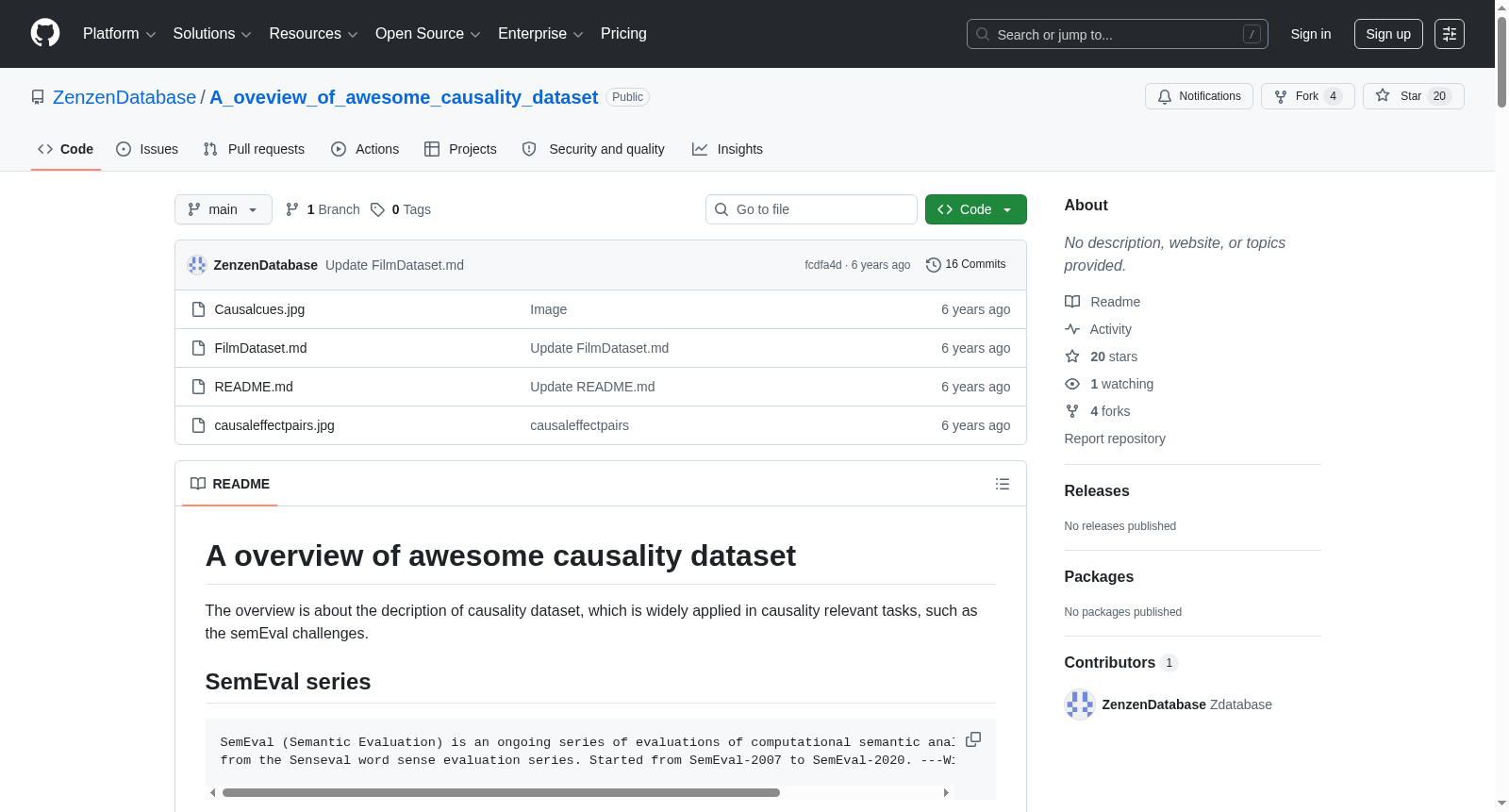Click the Go to file field
The height and width of the screenshot is (812, 1509).
[811, 209]
